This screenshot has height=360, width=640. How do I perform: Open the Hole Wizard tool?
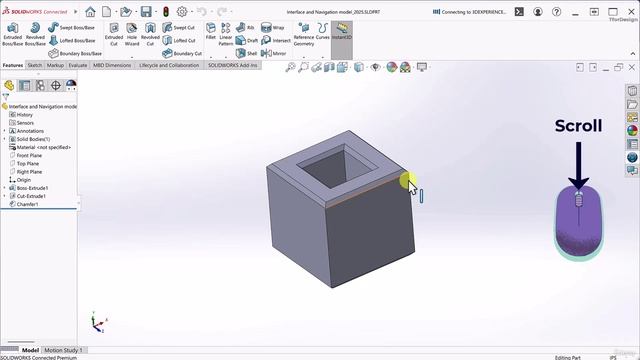pos(132,34)
